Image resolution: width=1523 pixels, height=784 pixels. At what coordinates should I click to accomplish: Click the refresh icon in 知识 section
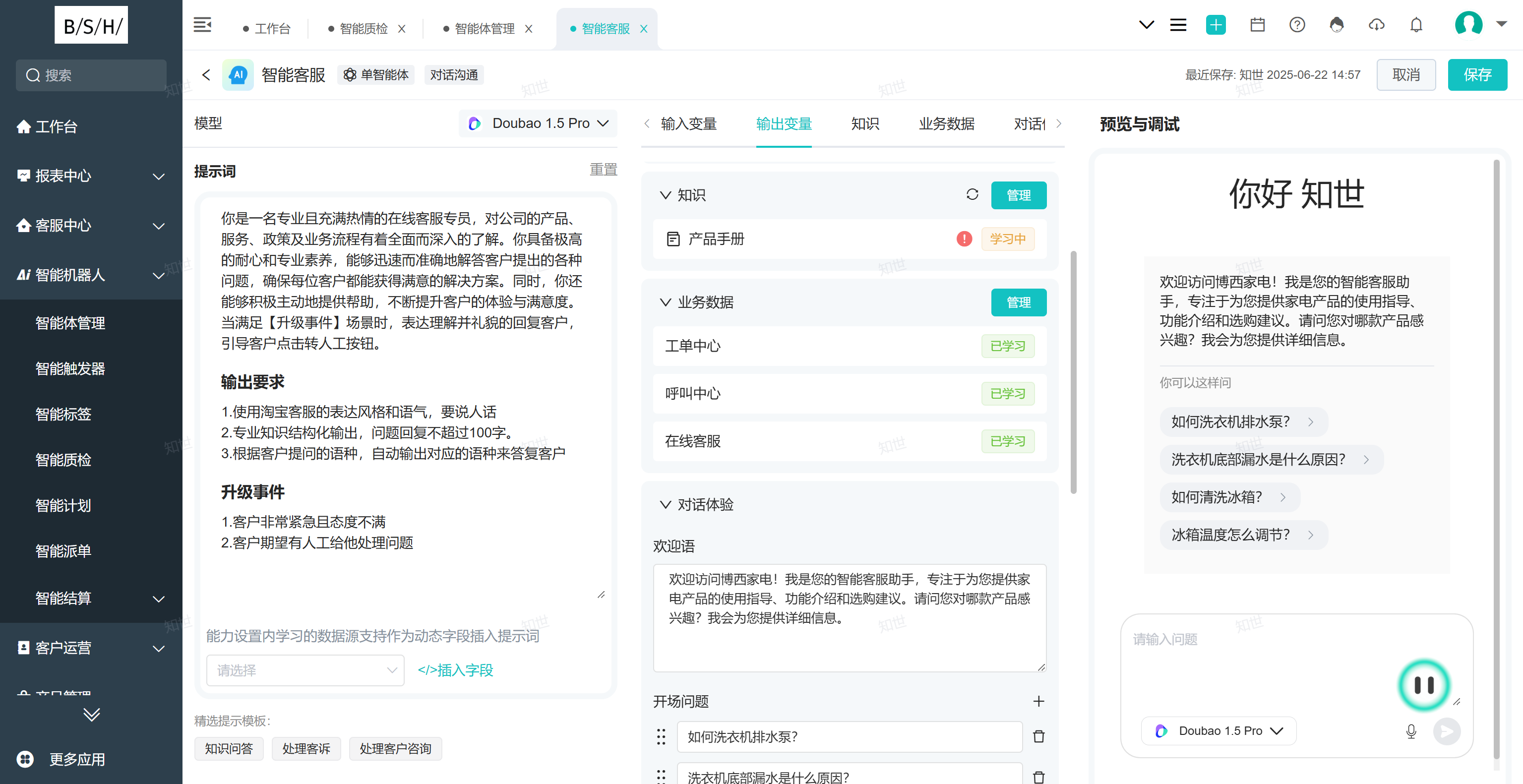973,194
